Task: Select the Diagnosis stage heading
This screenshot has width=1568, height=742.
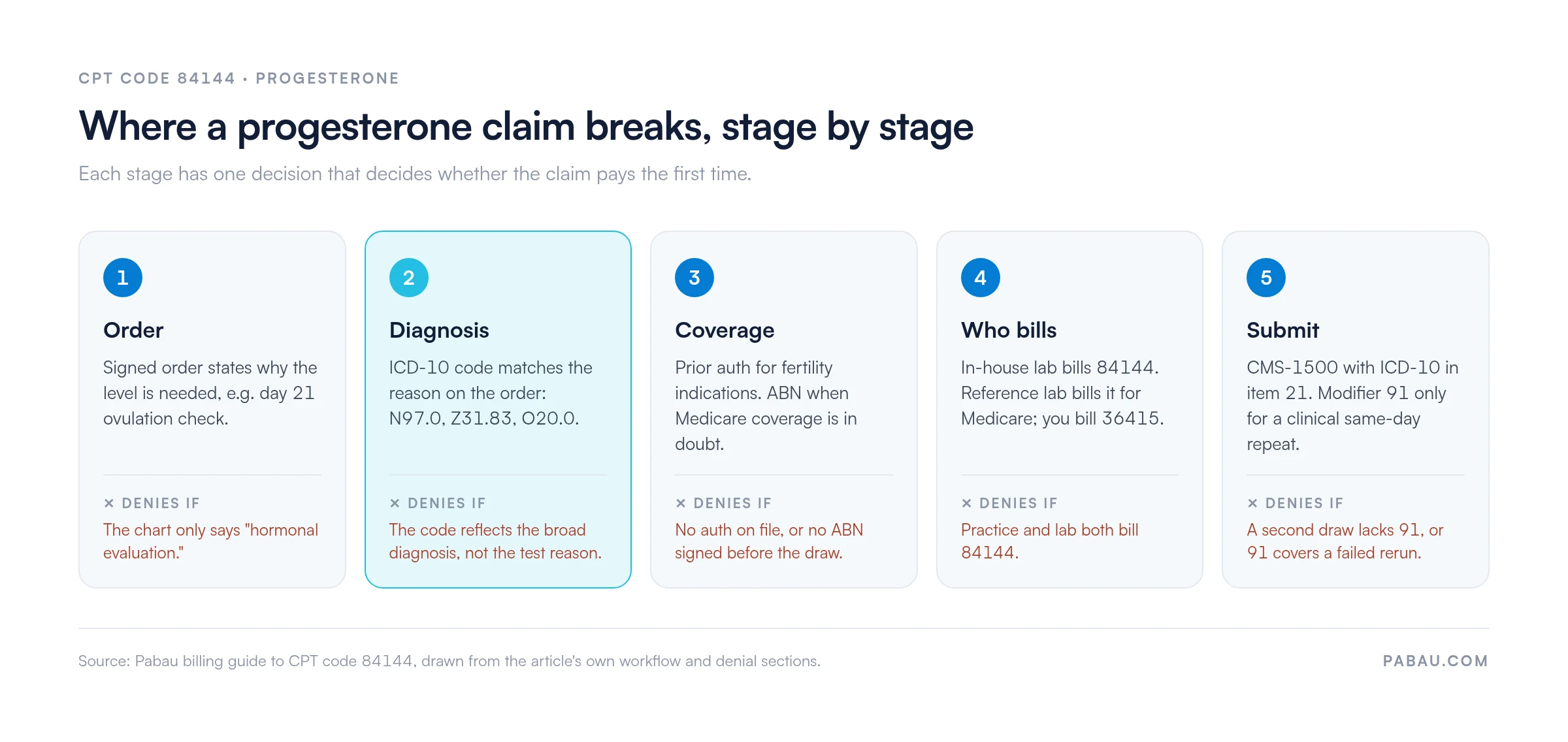Action: 439,331
